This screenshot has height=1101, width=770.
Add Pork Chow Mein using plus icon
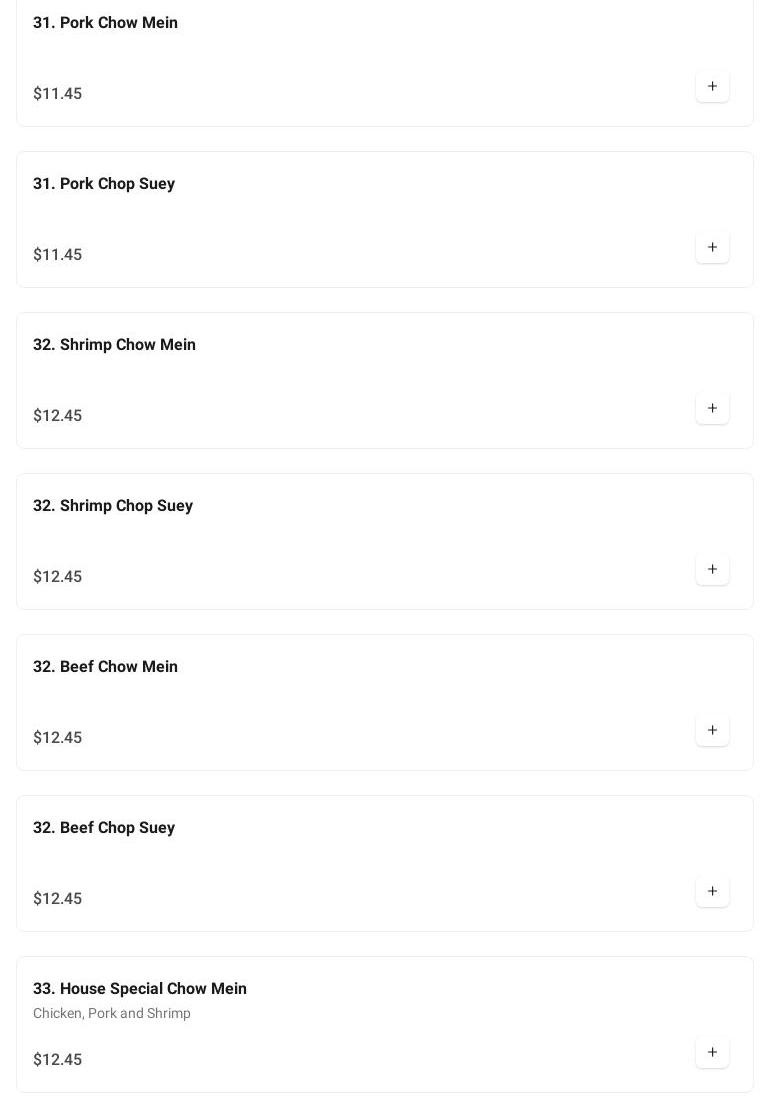pos(712,87)
